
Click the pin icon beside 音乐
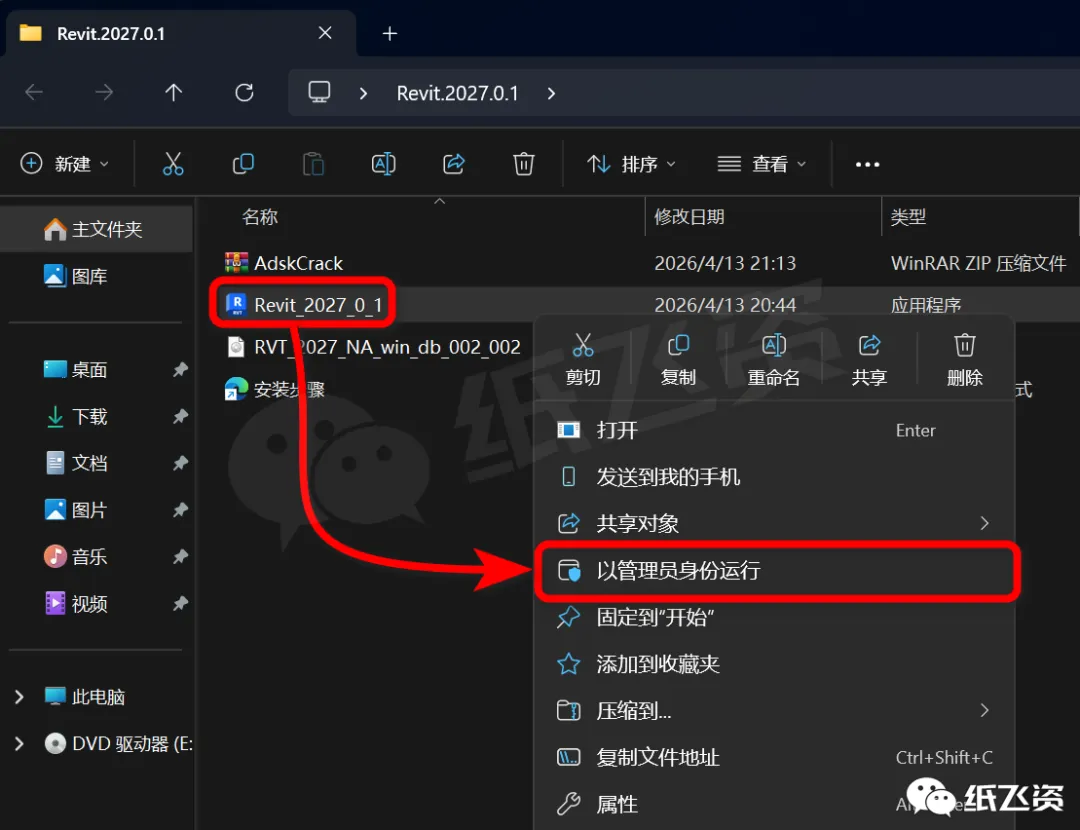[180, 557]
